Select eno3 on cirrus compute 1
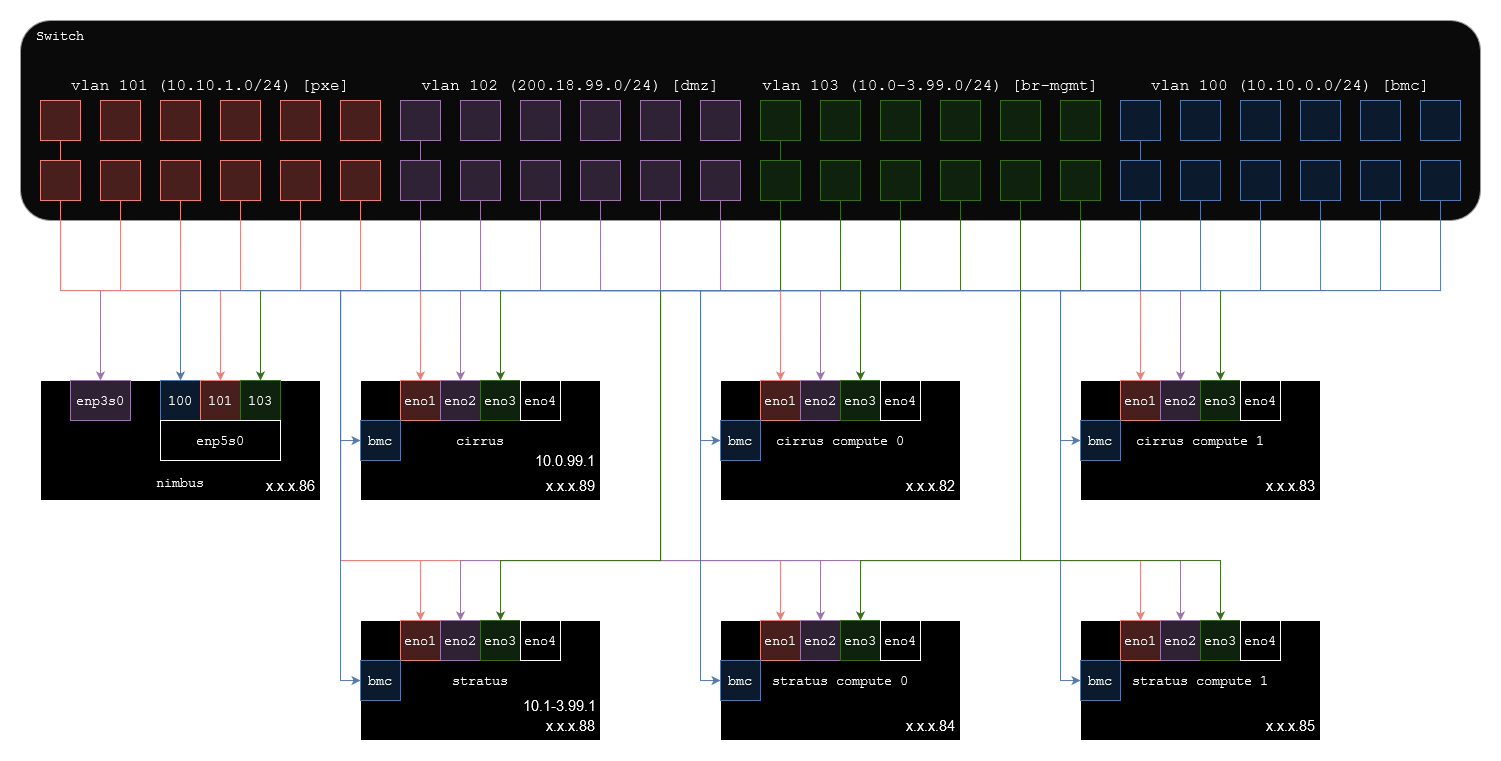The width and height of the screenshot is (1501, 761). pos(1220,400)
